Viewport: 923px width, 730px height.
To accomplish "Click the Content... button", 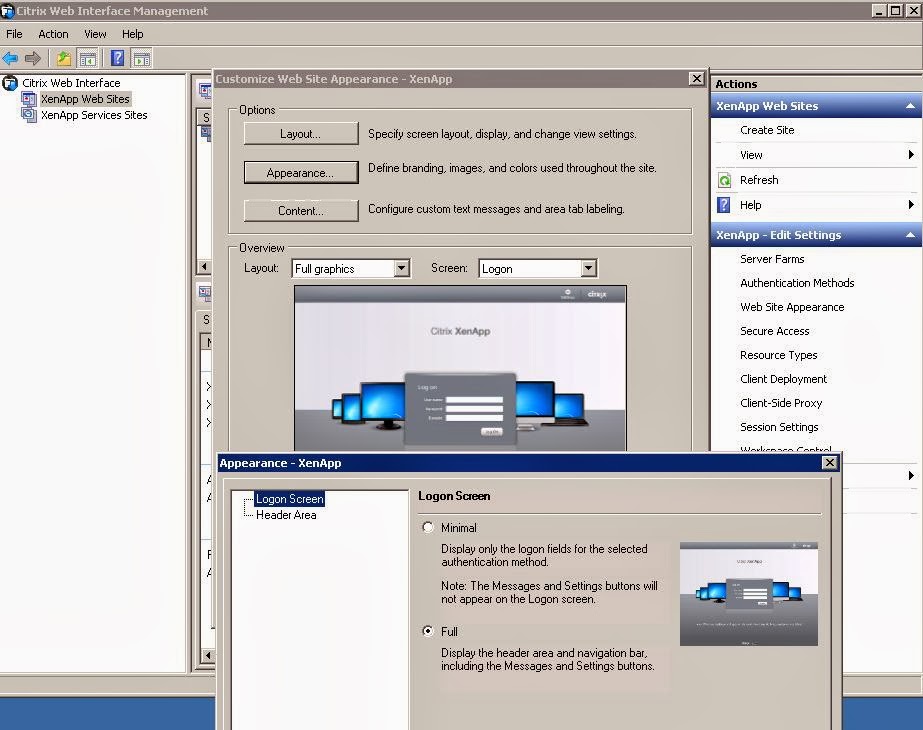I will point(301,211).
